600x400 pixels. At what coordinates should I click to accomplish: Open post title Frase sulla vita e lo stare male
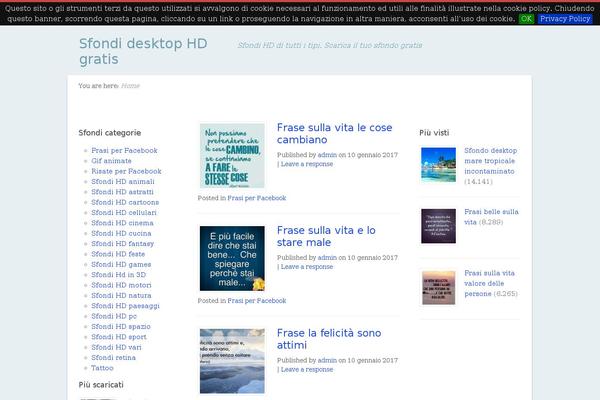(x=326, y=236)
